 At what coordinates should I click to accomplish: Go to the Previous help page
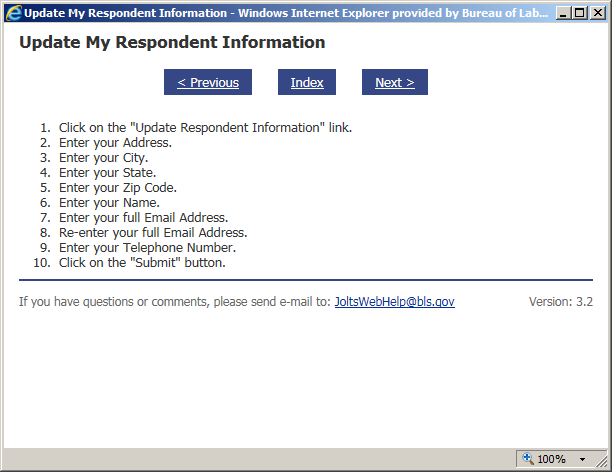tap(208, 83)
